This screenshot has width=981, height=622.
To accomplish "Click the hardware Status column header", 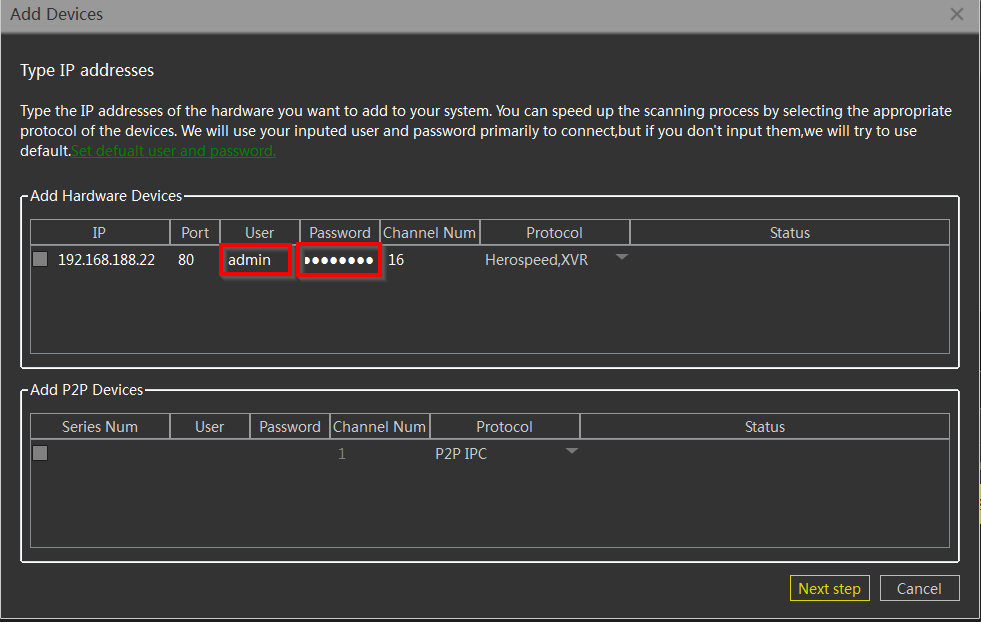I will [x=789, y=233].
